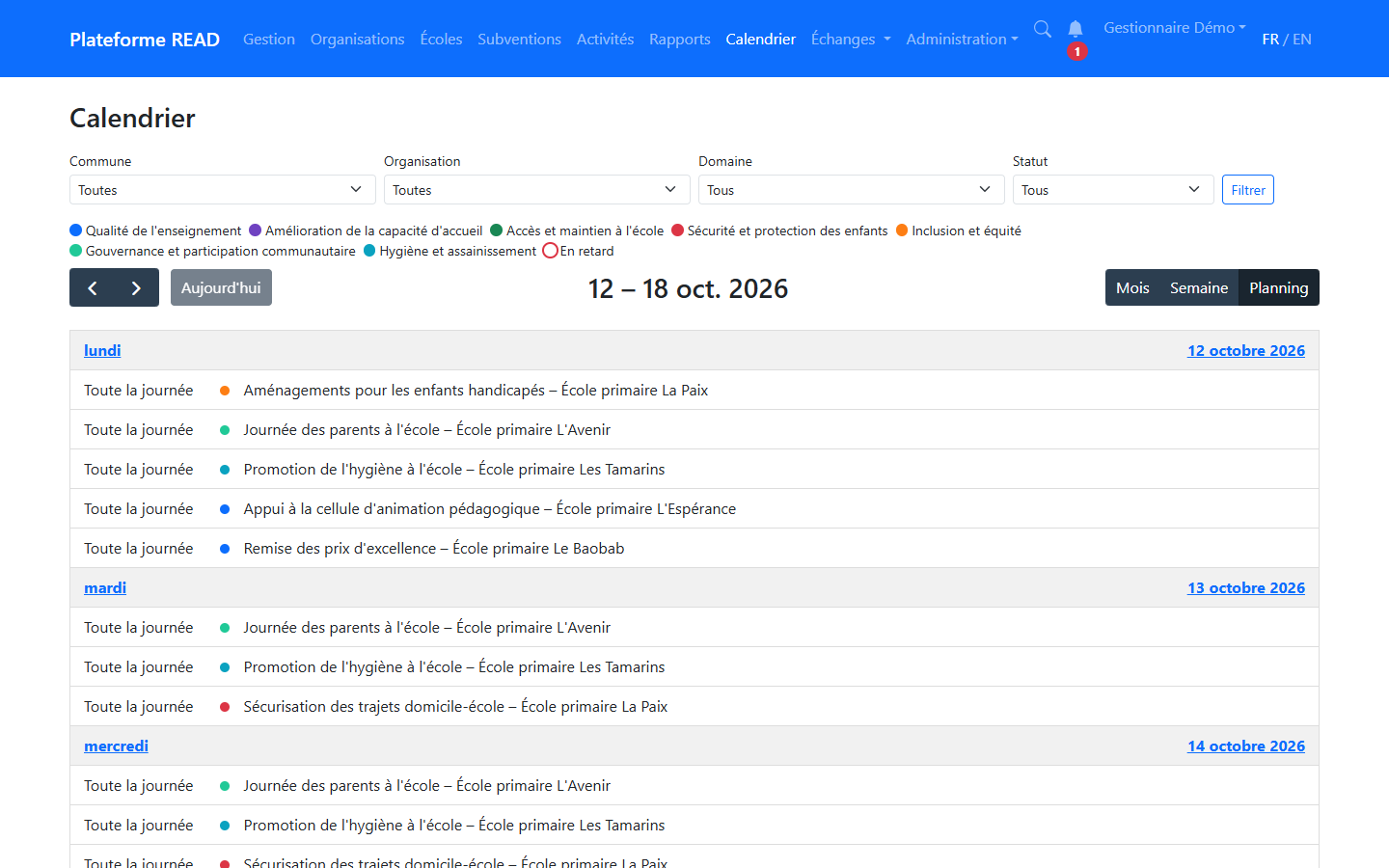1389x868 pixels.
Task: Expand the Administration menu
Action: (962, 39)
